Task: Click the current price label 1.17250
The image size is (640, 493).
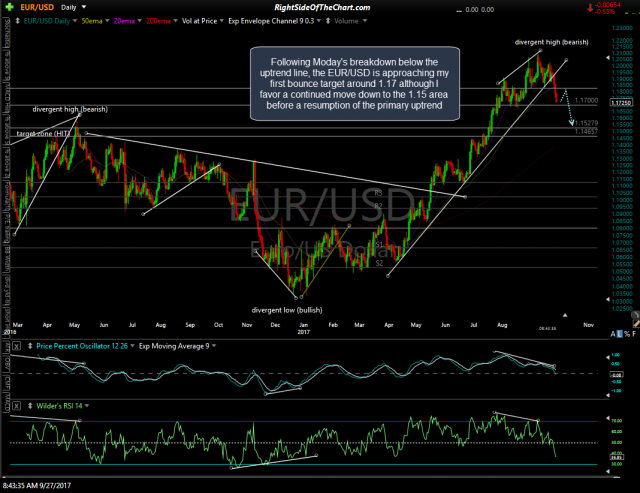Action: click(x=621, y=103)
